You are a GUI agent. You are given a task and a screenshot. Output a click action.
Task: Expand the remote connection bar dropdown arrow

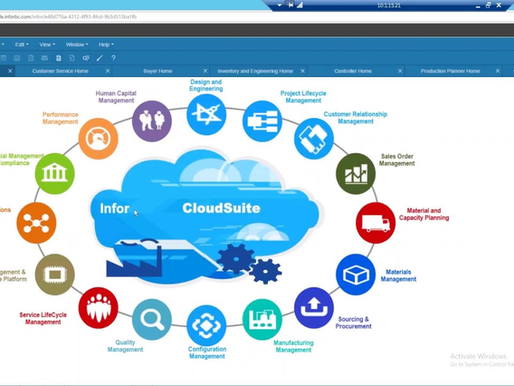coord(279,5)
